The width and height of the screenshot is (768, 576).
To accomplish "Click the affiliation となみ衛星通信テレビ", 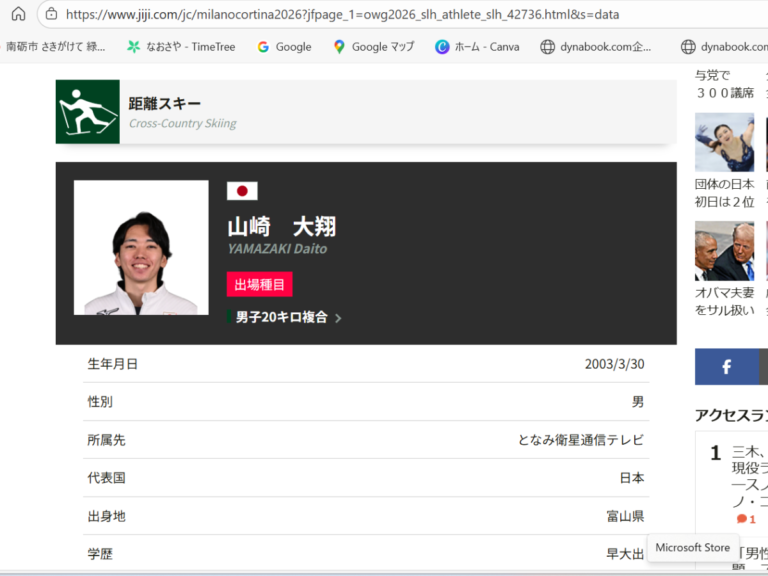I will [x=581, y=440].
